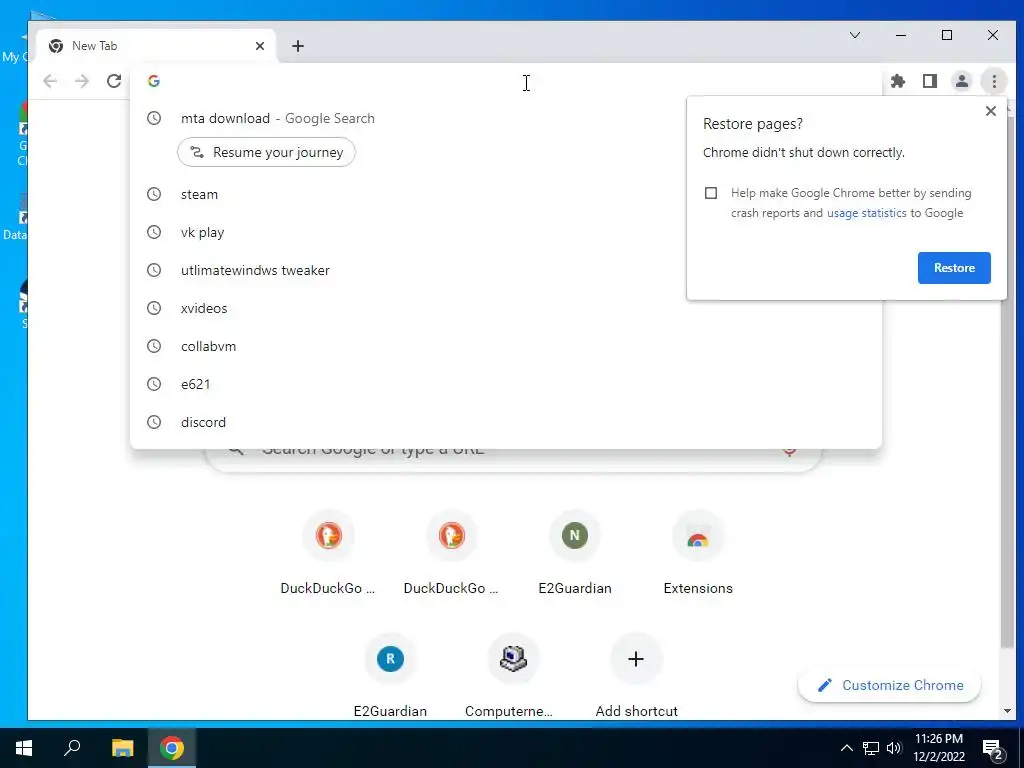Screen dimensions: 1024x768
Task: Open the usage statistics link
Action: [x=867, y=213]
